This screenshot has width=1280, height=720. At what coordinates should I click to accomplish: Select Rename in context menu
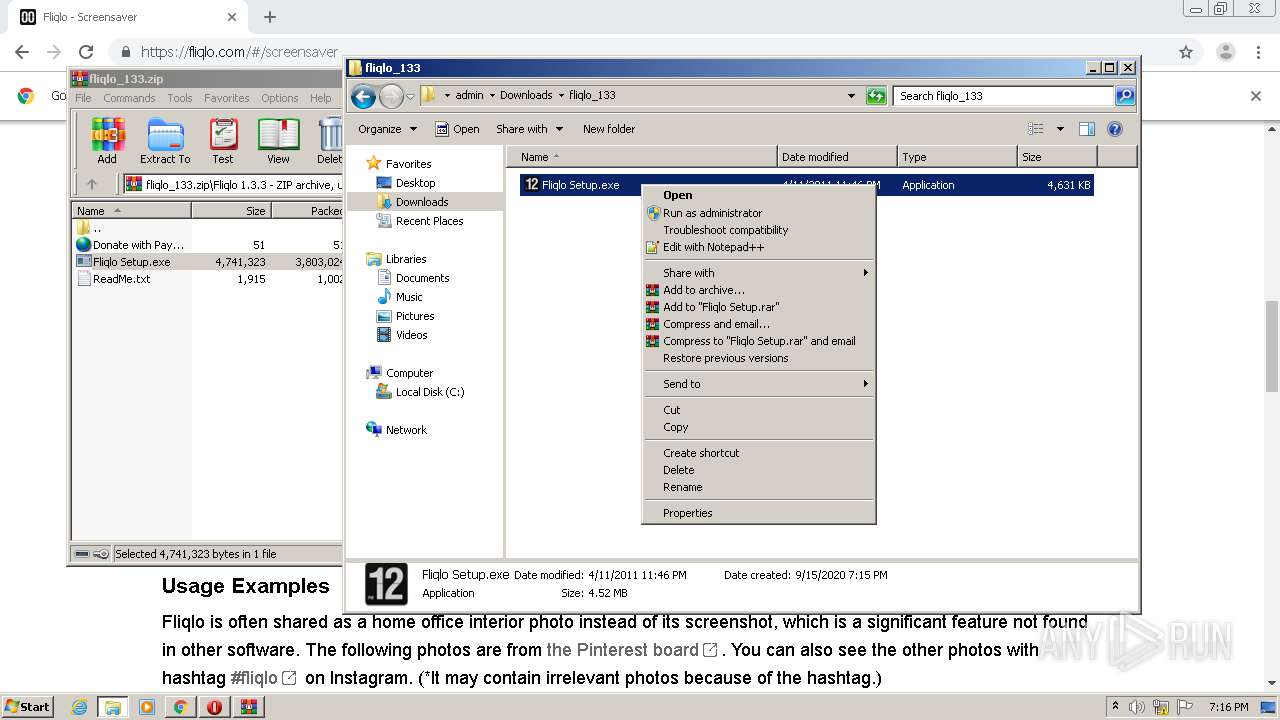[760, 487]
